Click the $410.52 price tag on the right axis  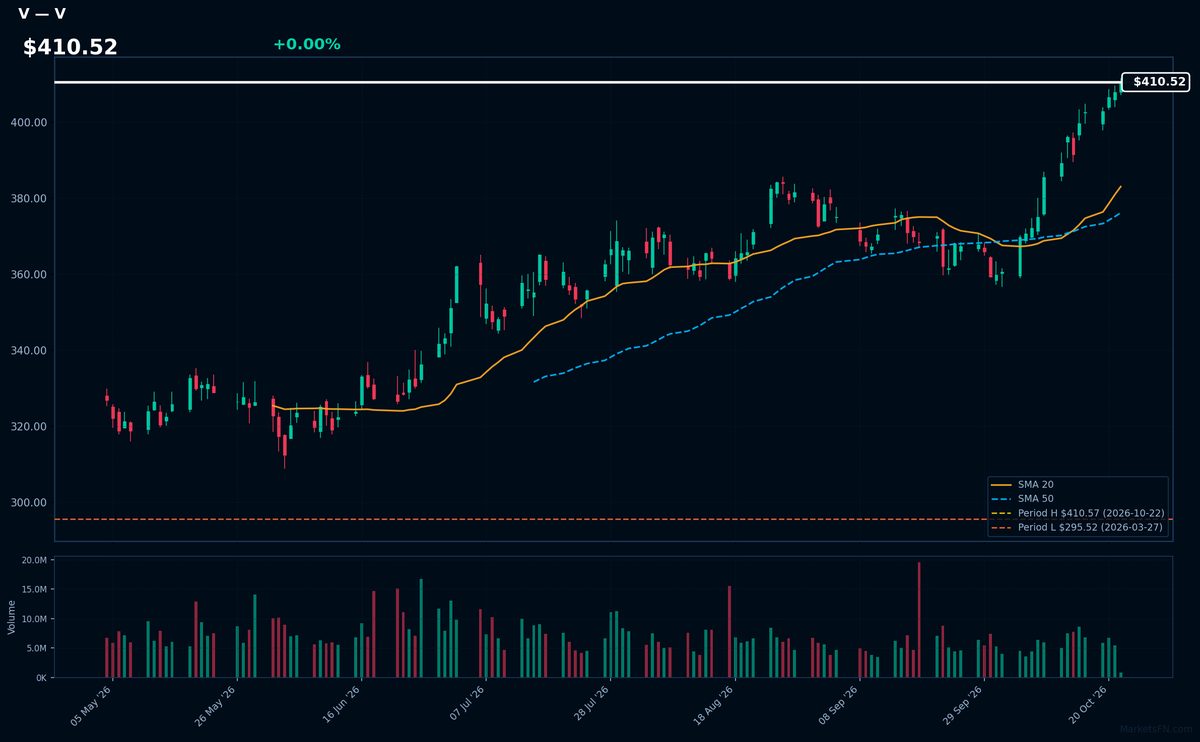pos(1156,82)
